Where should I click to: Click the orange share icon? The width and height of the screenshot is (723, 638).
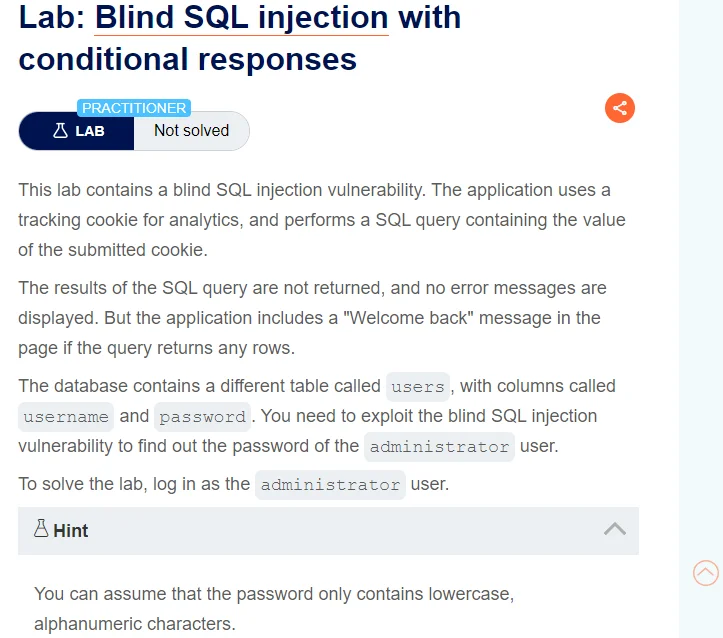click(x=620, y=108)
